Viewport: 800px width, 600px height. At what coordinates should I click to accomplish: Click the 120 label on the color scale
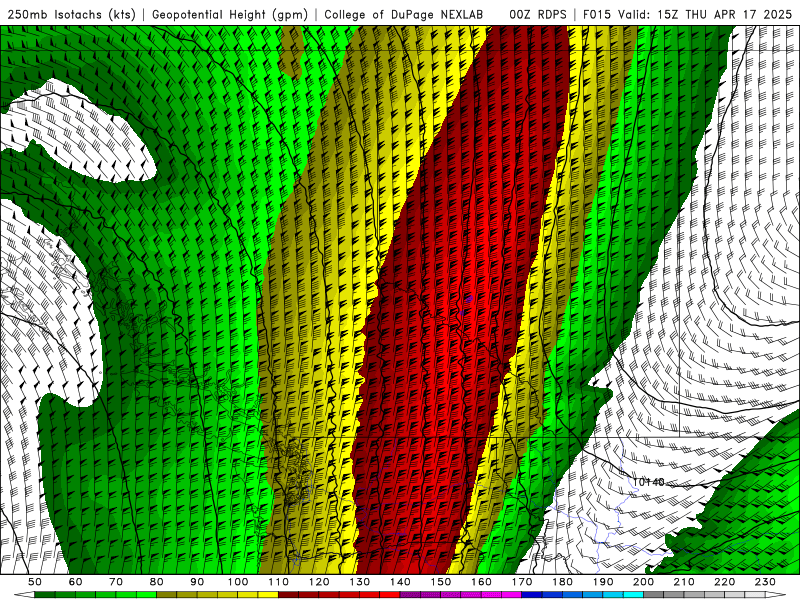coord(319,582)
